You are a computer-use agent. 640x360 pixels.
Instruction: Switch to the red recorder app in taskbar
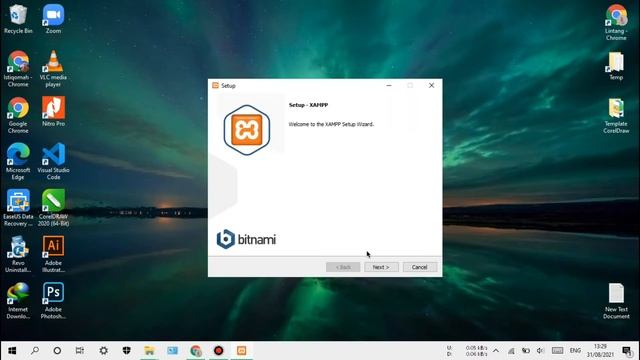click(218, 351)
